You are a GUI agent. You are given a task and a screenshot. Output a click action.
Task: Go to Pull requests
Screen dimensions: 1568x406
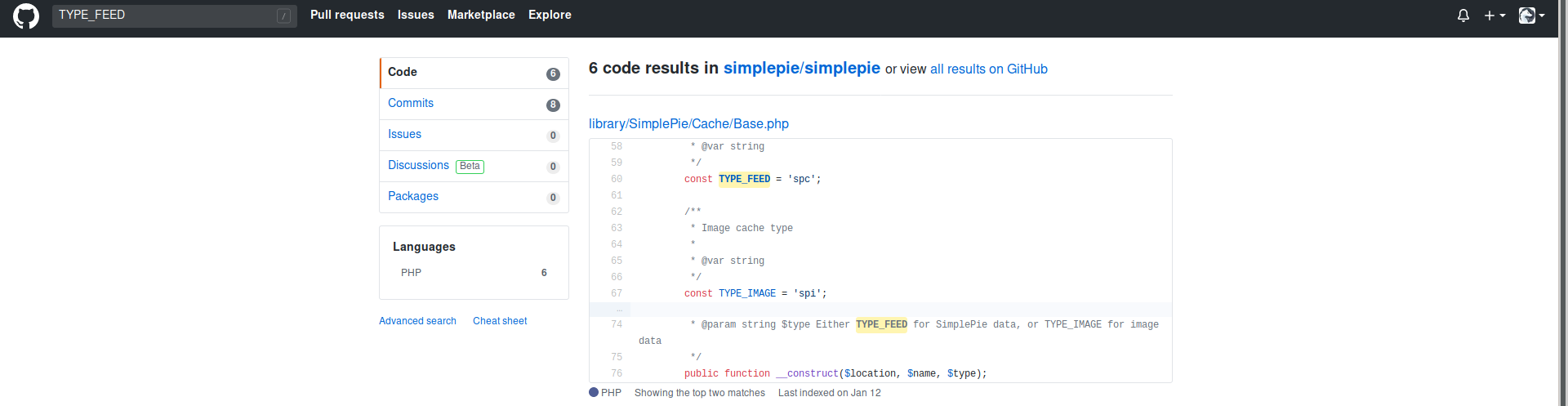(347, 15)
